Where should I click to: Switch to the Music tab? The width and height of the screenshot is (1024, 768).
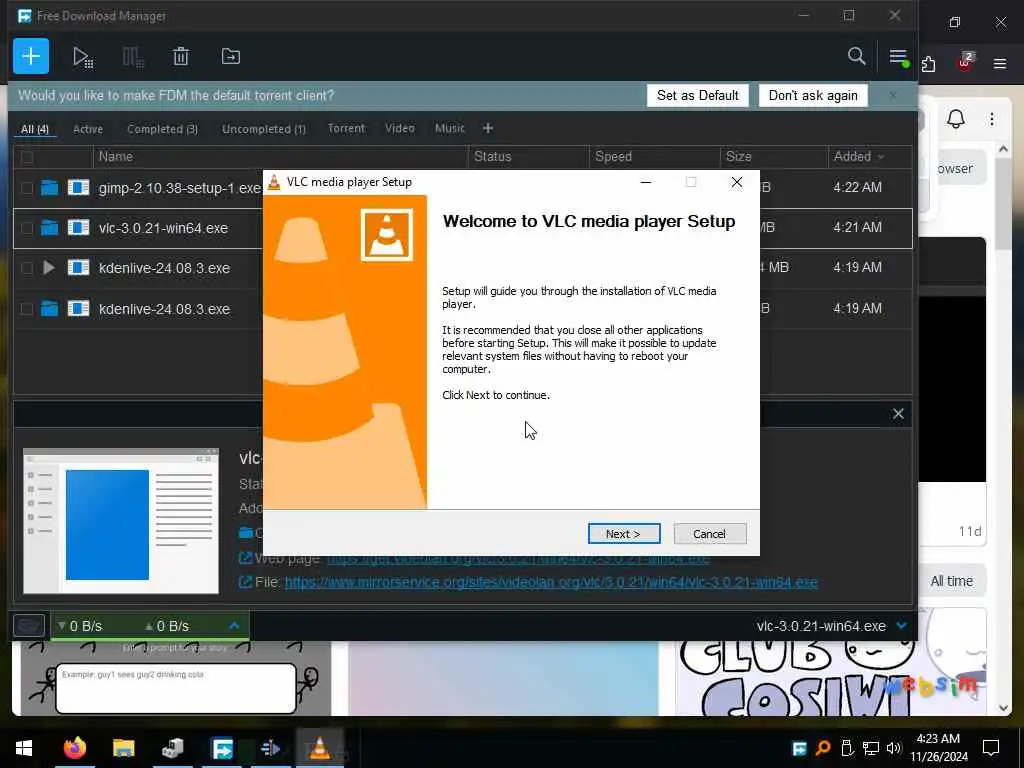click(x=450, y=128)
